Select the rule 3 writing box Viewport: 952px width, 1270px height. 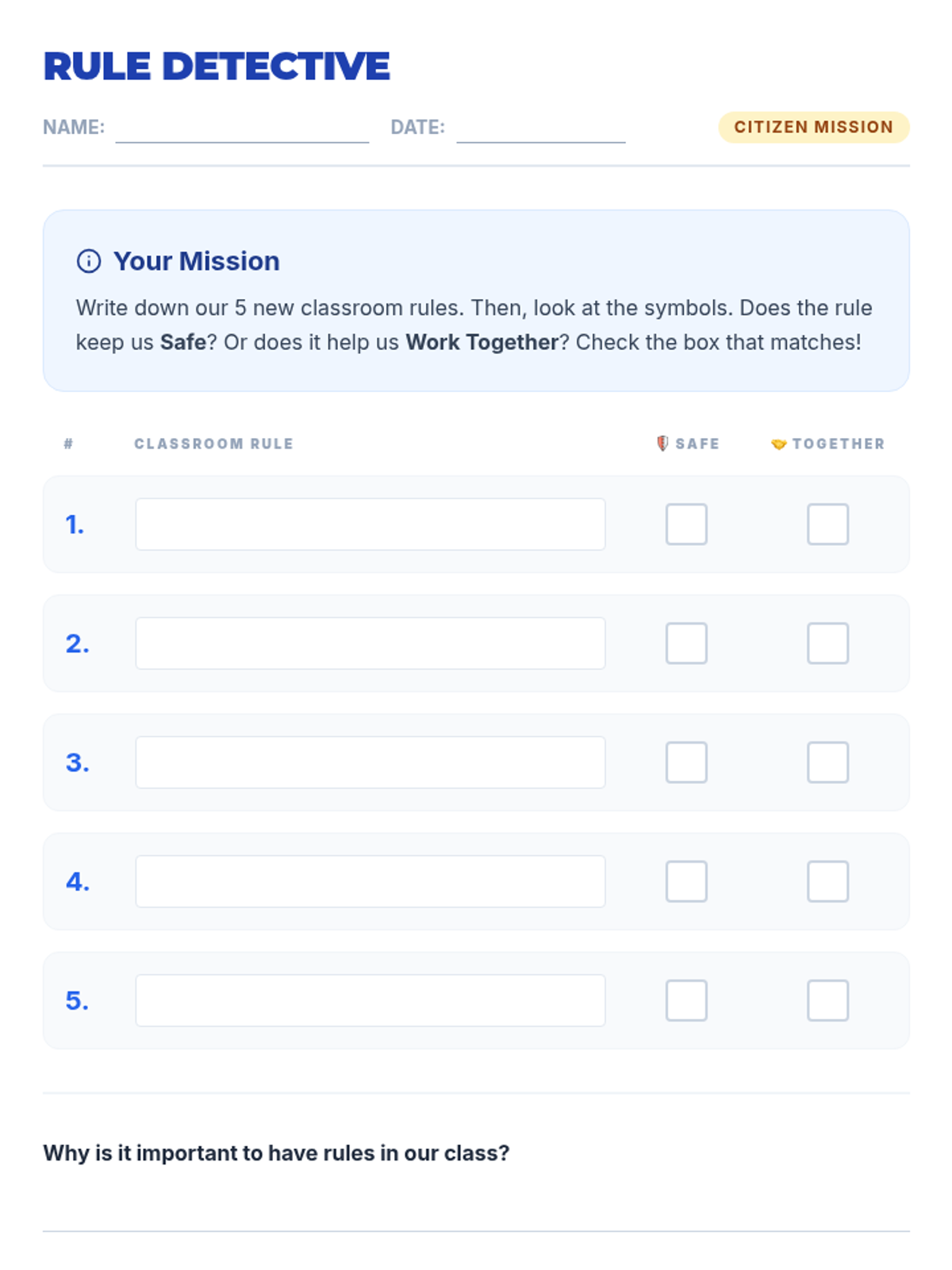click(x=370, y=762)
